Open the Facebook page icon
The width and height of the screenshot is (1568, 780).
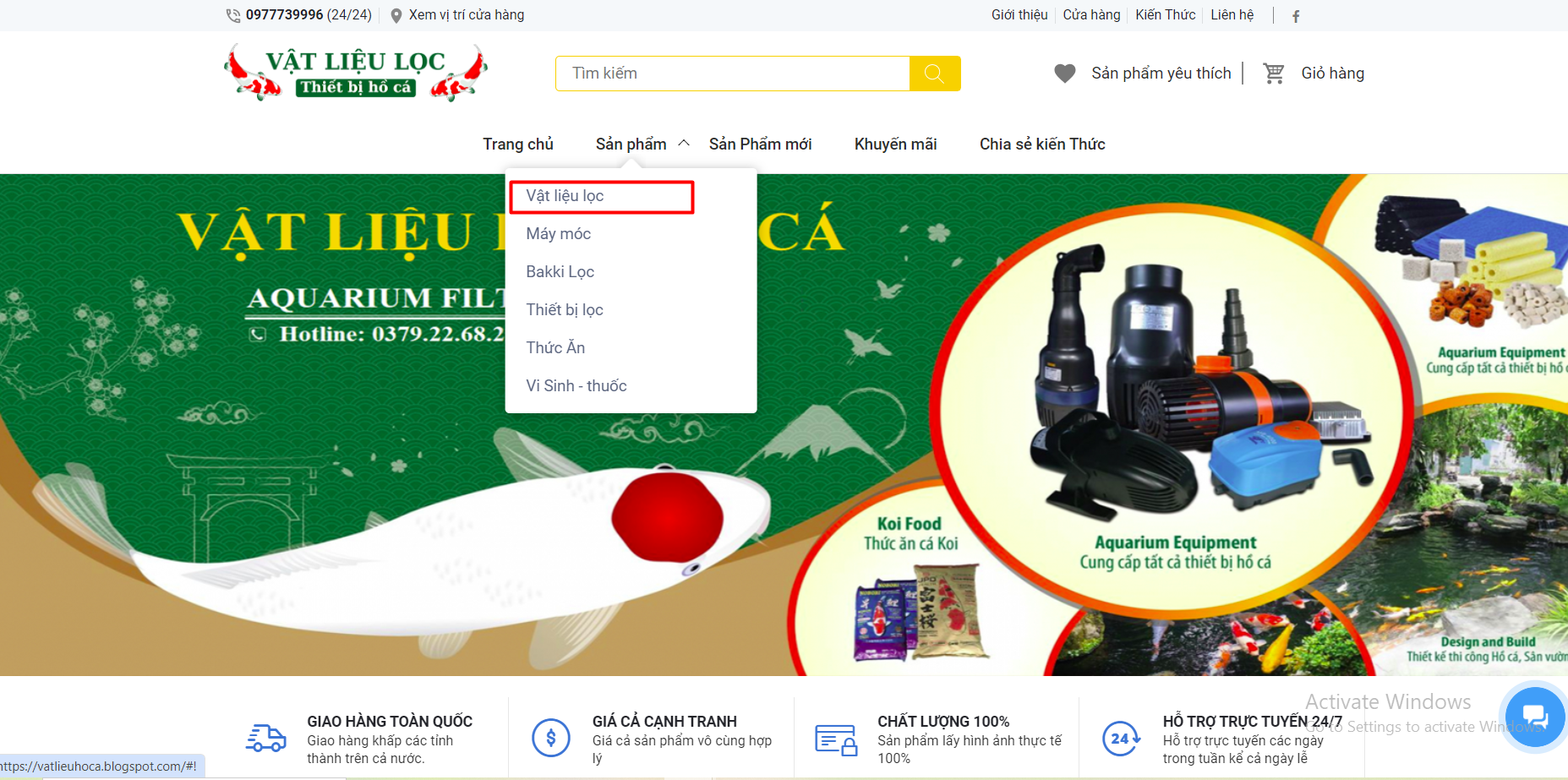[x=1296, y=16]
